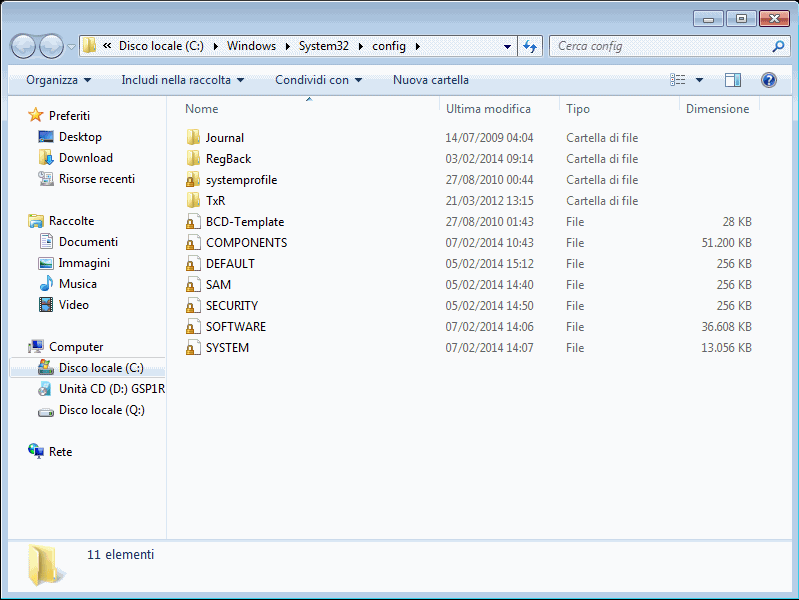The height and width of the screenshot is (600, 799).
Task: Select the TxR folder icon
Action: [x=193, y=200]
